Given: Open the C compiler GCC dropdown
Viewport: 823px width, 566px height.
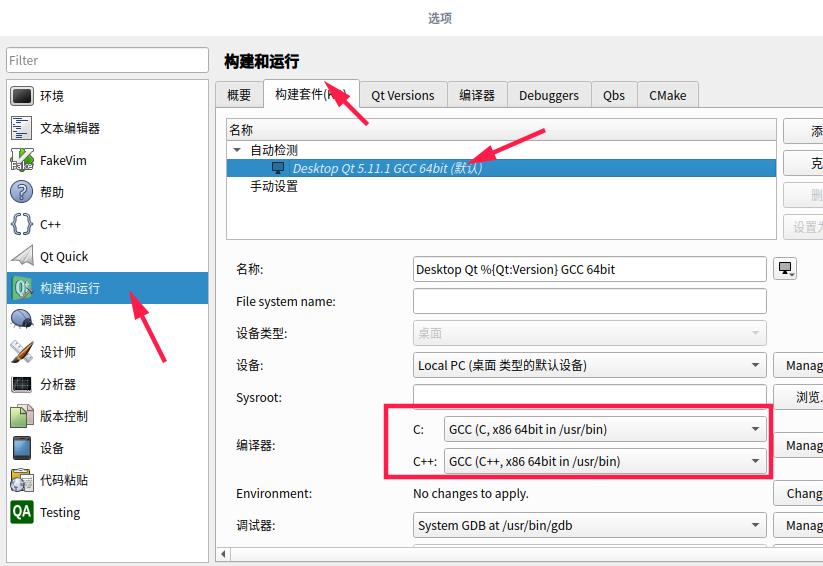Looking at the screenshot, I should coord(605,429).
